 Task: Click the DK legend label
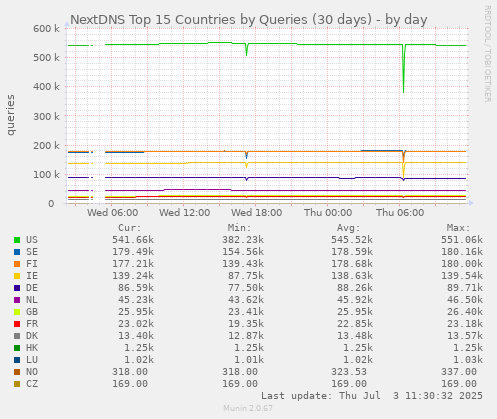click(32, 336)
